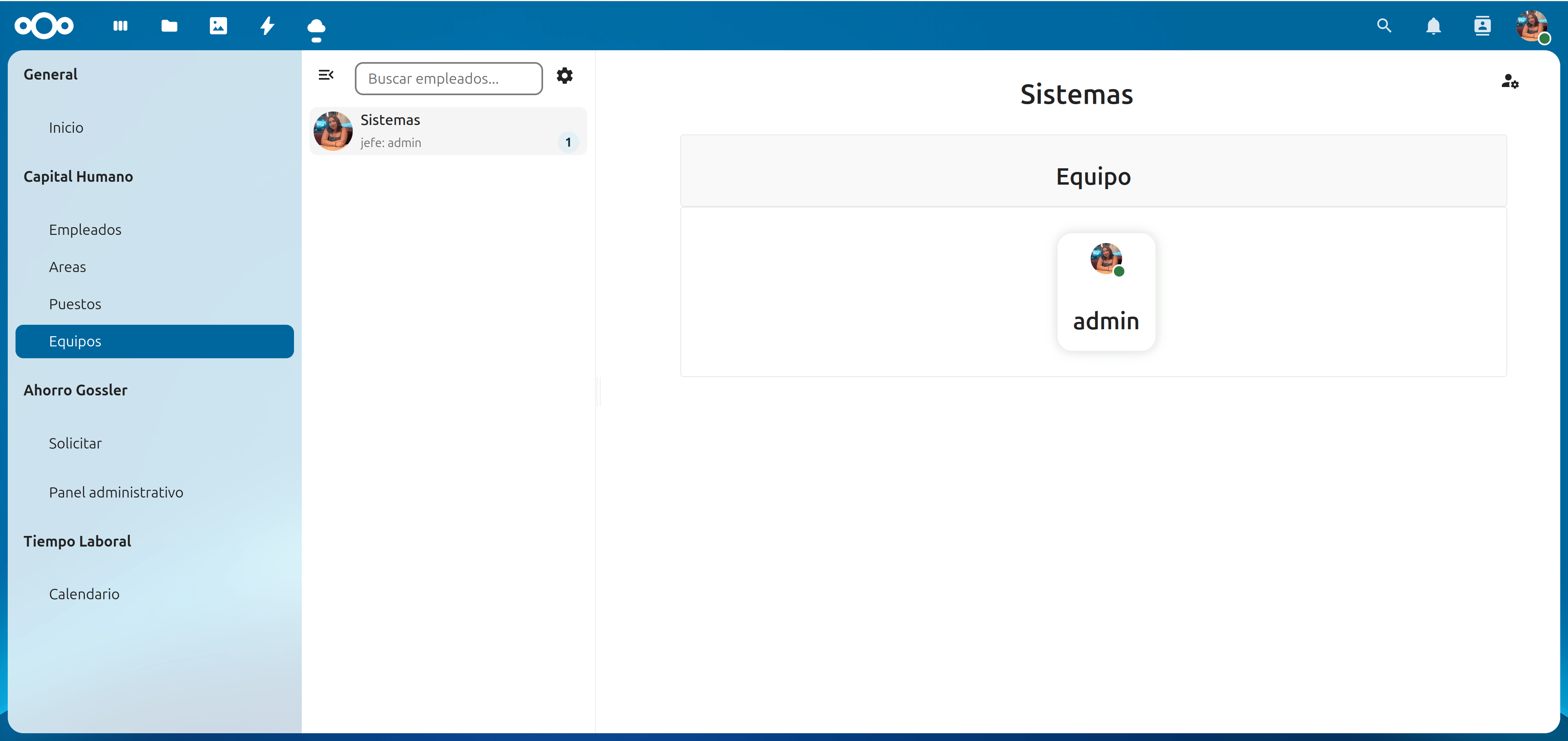Open Calendario under Tiempo Laboral
Viewport: 1568px width, 741px height.
coord(84,594)
